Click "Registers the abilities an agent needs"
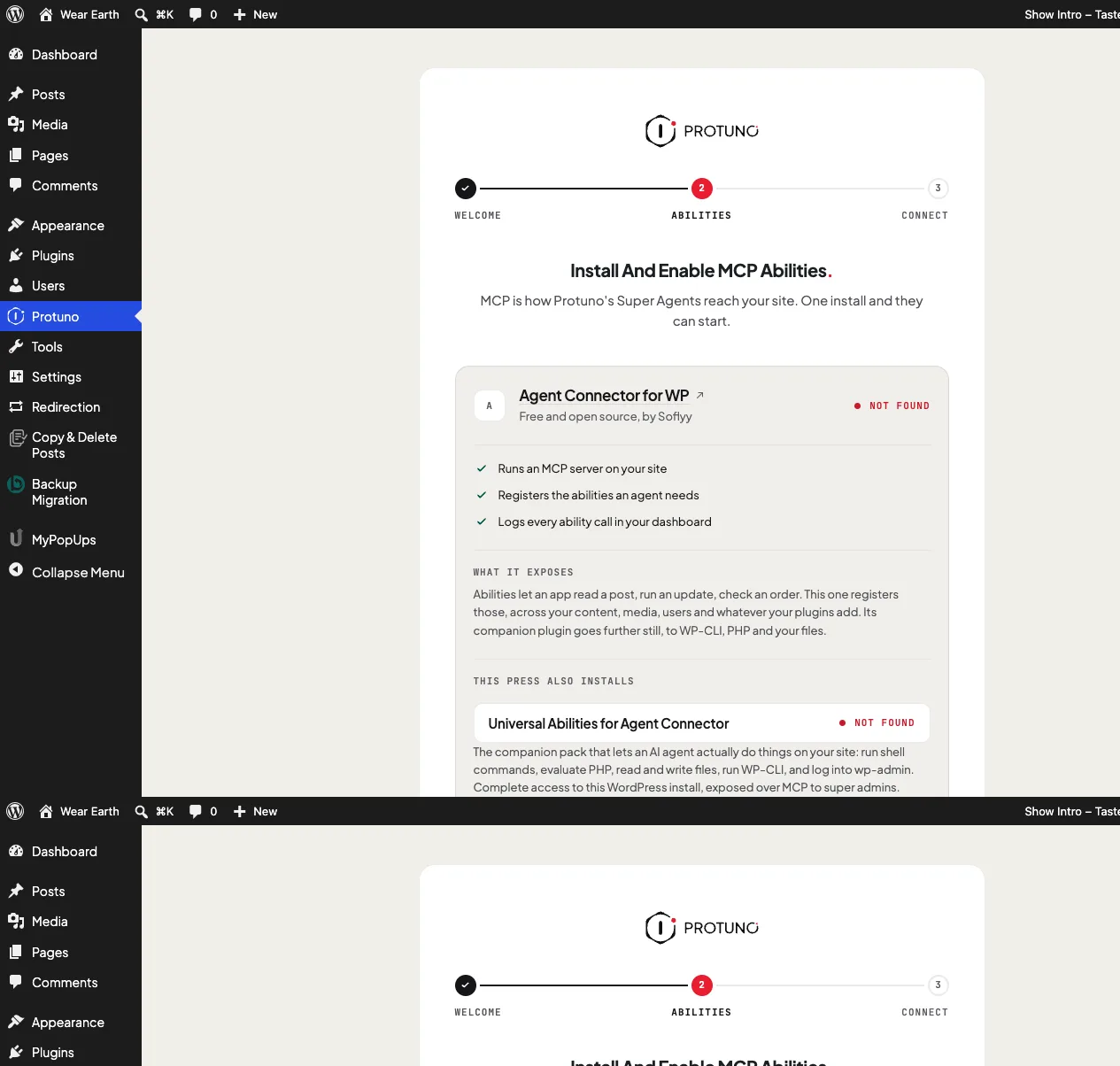The height and width of the screenshot is (1066, 1120). coord(598,495)
